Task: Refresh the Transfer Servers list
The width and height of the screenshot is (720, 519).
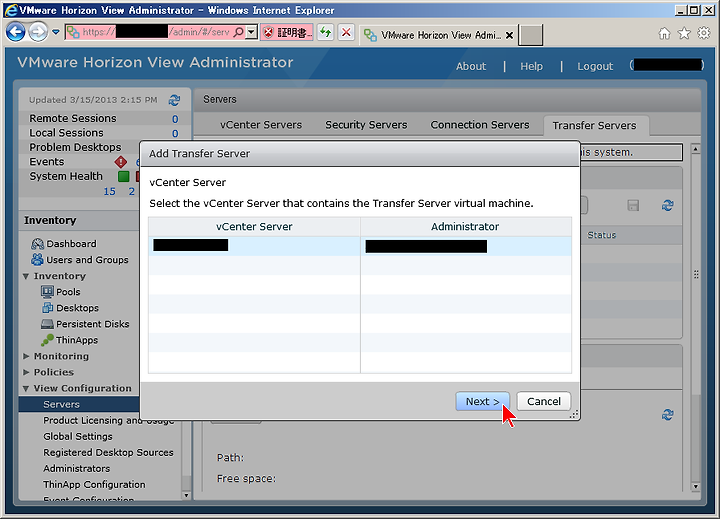Action: click(668, 205)
